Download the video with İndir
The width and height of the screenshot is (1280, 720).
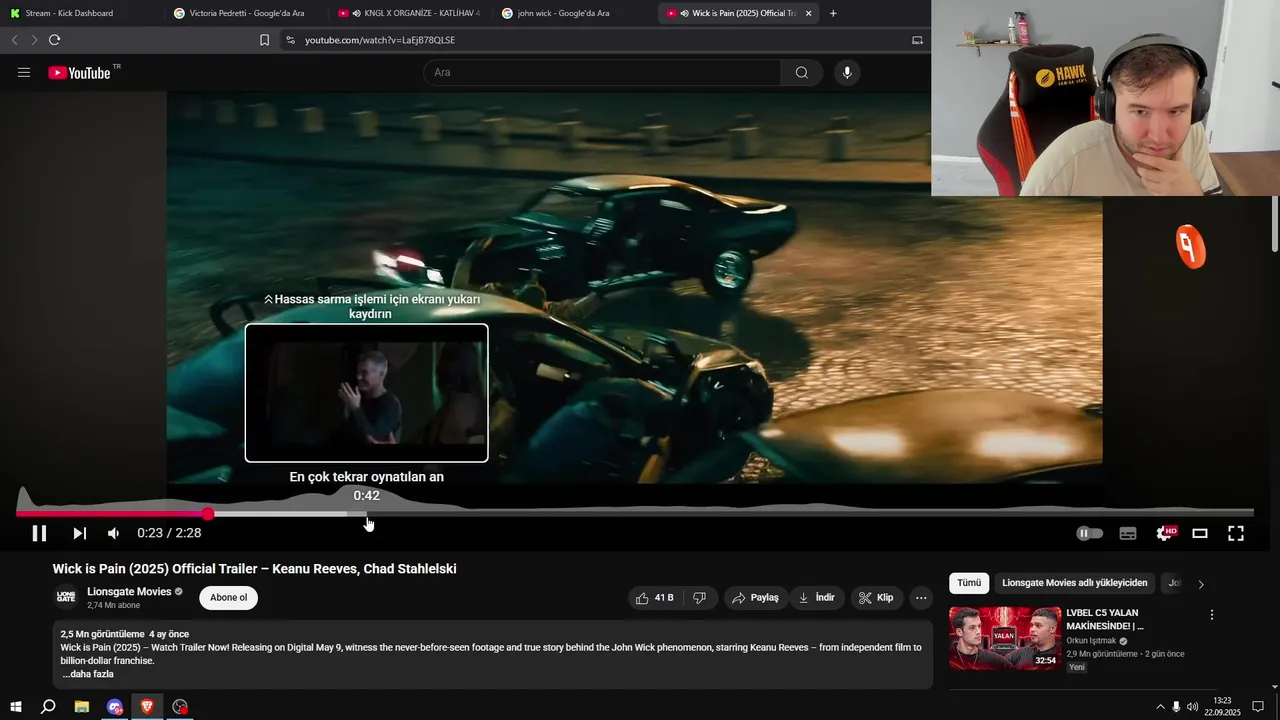816,598
